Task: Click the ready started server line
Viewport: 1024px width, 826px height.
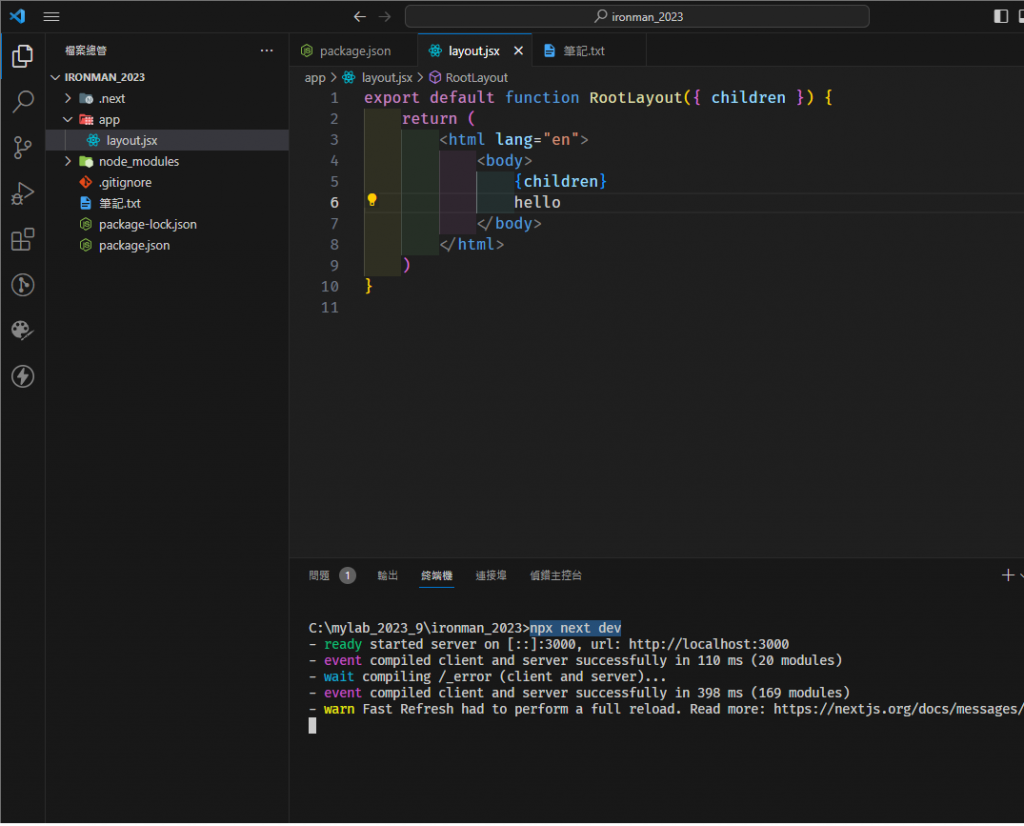Action: (x=549, y=645)
